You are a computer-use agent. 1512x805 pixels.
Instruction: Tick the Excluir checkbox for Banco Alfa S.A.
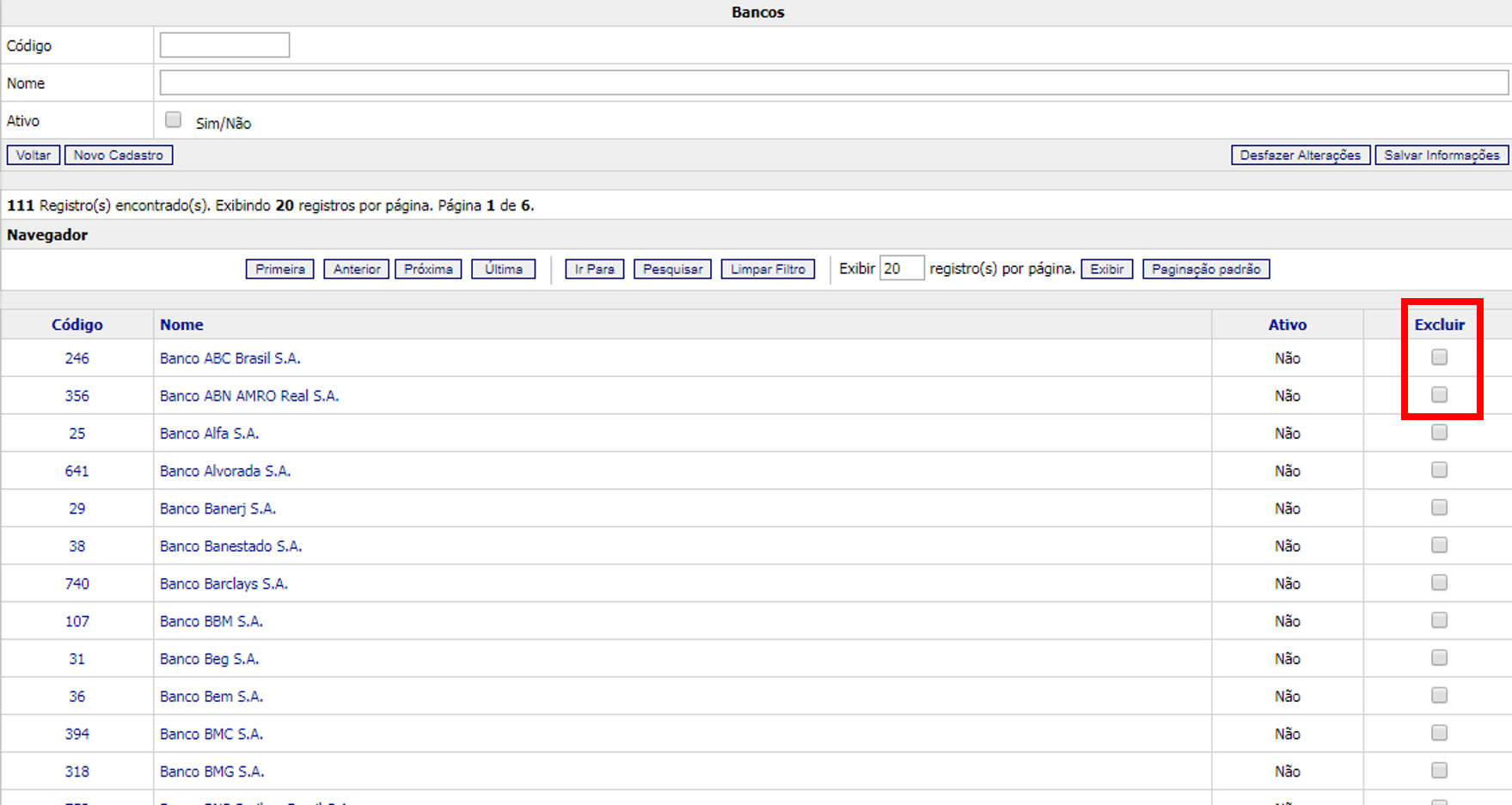[x=1439, y=432]
